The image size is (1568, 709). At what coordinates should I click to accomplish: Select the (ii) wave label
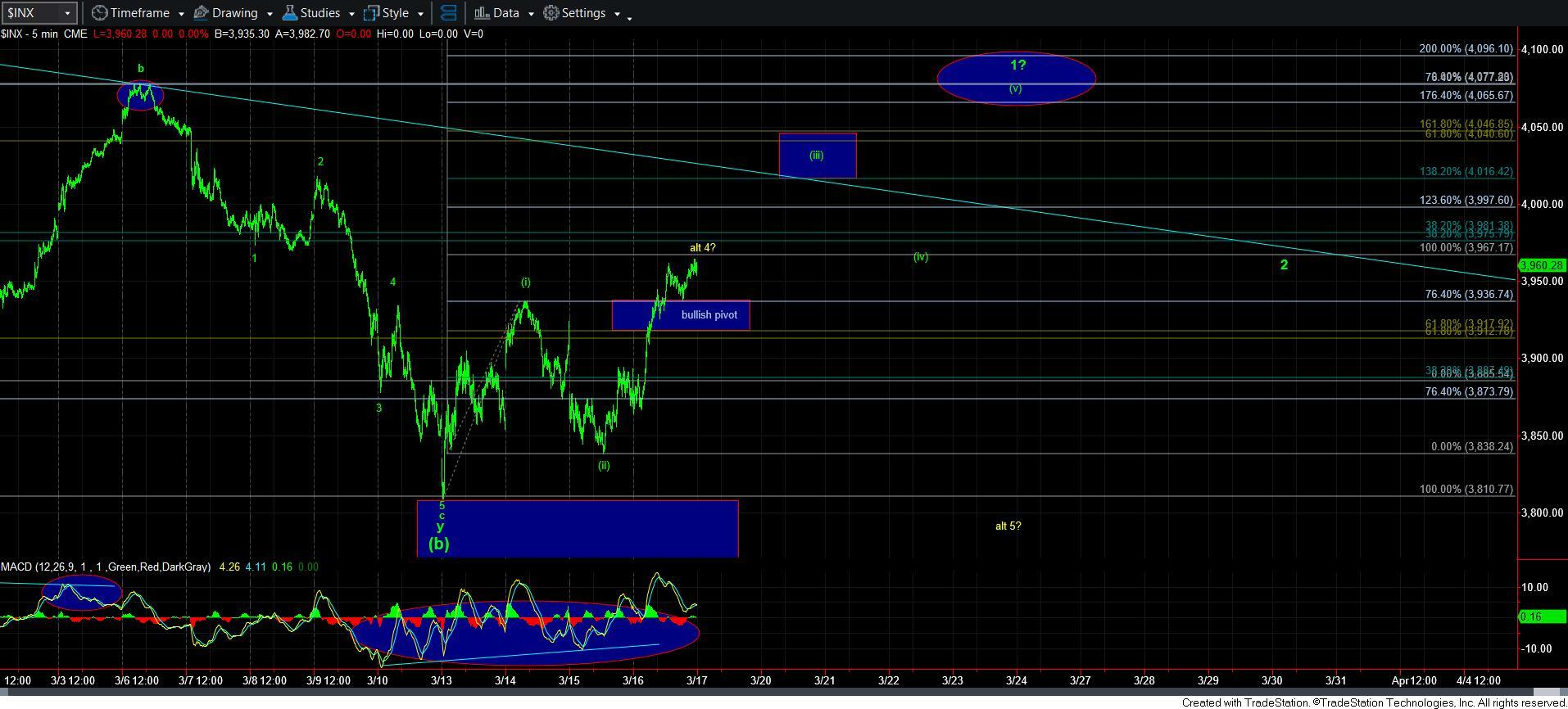point(604,465)
